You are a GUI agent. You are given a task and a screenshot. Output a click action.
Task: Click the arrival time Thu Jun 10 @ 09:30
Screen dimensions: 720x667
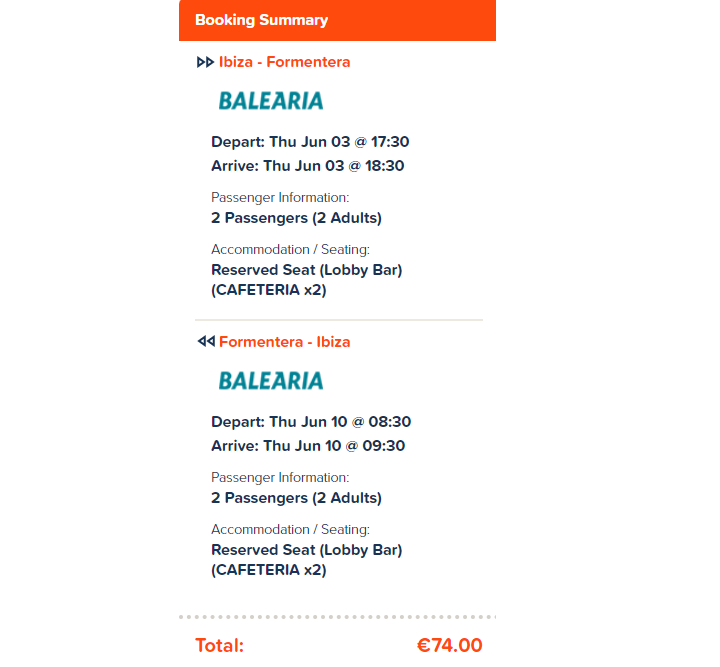308,446
